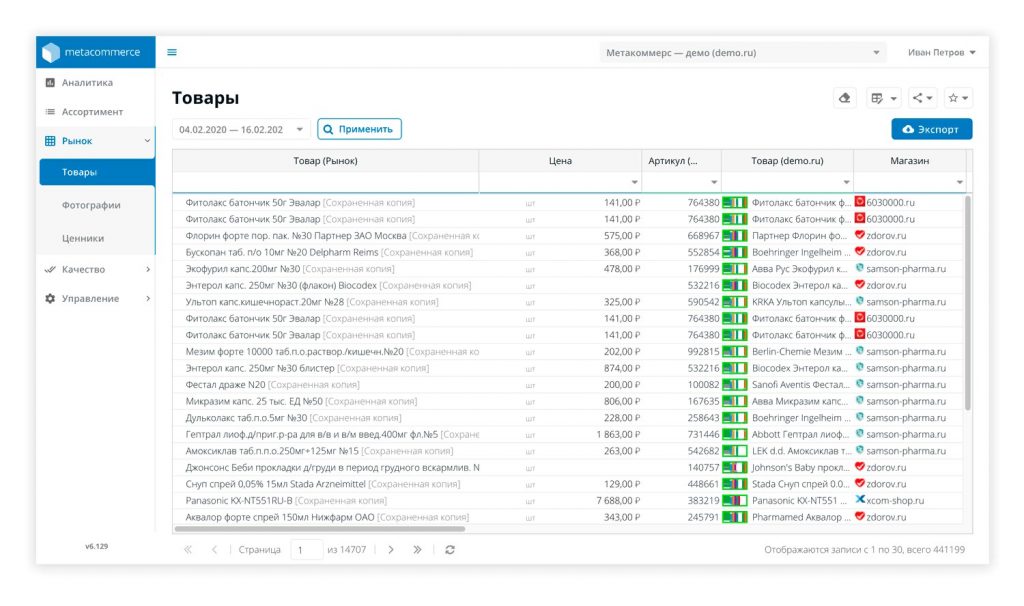Expand the Магазин column filter dropdown
Image resolution: width=1024 pixels, height=606 pixels.
click(959, 182)
